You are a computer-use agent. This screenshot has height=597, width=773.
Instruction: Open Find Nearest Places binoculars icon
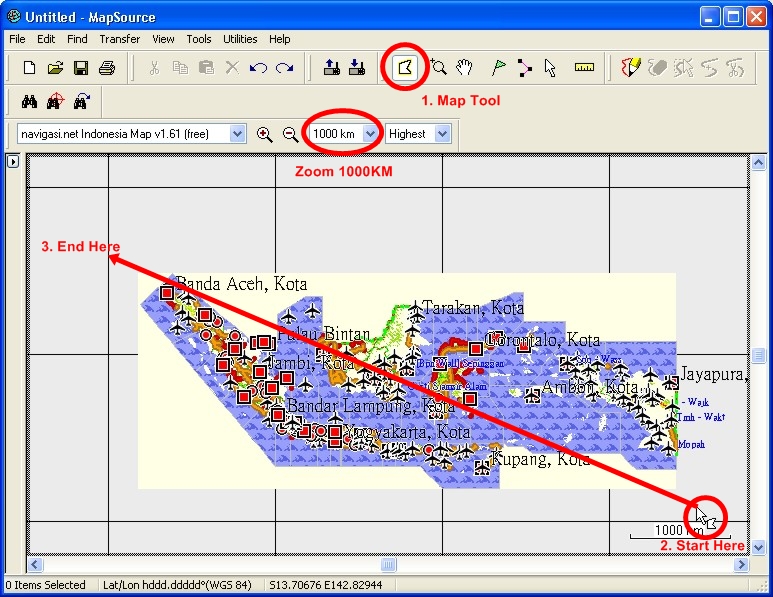coord(55,102)
